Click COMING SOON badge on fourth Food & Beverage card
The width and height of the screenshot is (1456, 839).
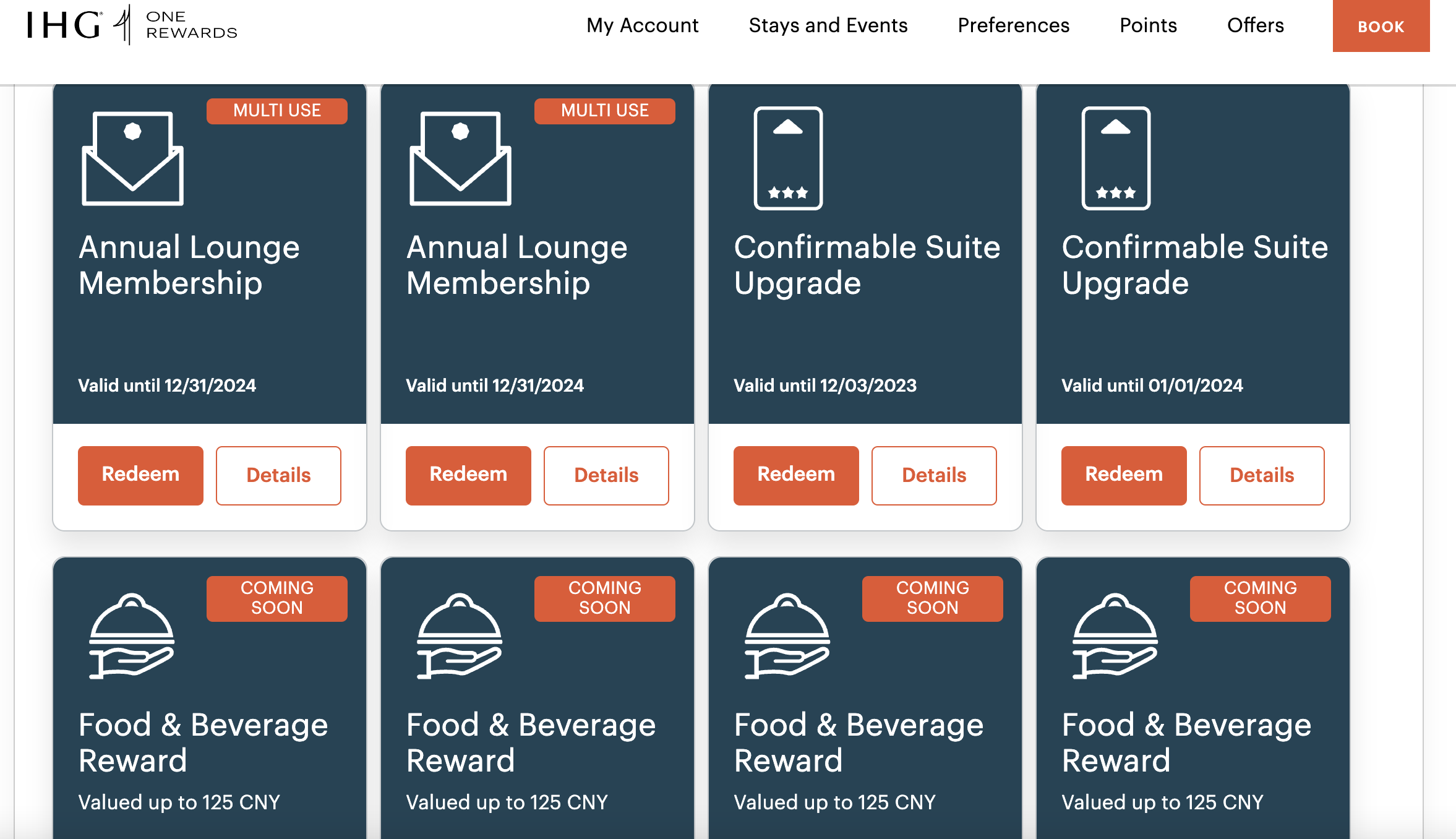(1261, 598)
